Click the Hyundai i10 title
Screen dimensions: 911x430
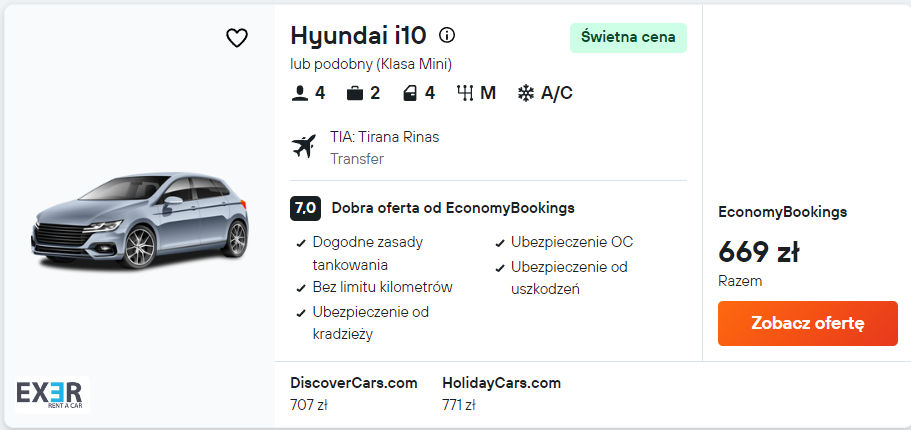point(358,36)
